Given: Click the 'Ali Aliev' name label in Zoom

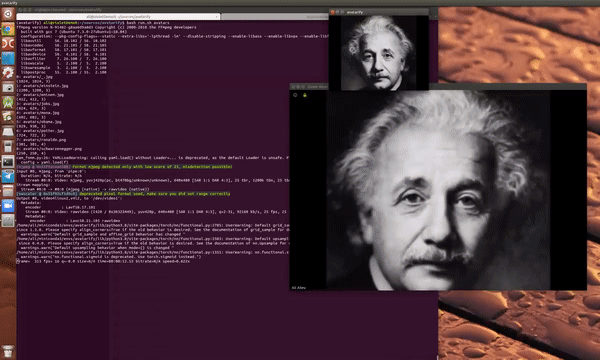Looking at the screenshot, I should click(x=299, y=288).
